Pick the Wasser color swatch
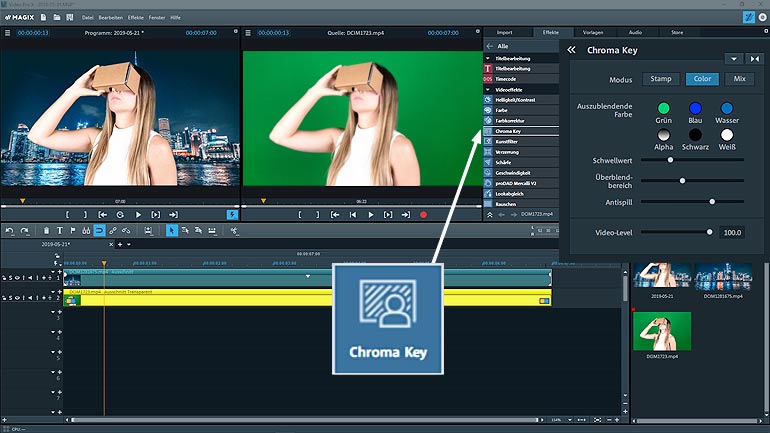770x433 pixels. [727, 108]
